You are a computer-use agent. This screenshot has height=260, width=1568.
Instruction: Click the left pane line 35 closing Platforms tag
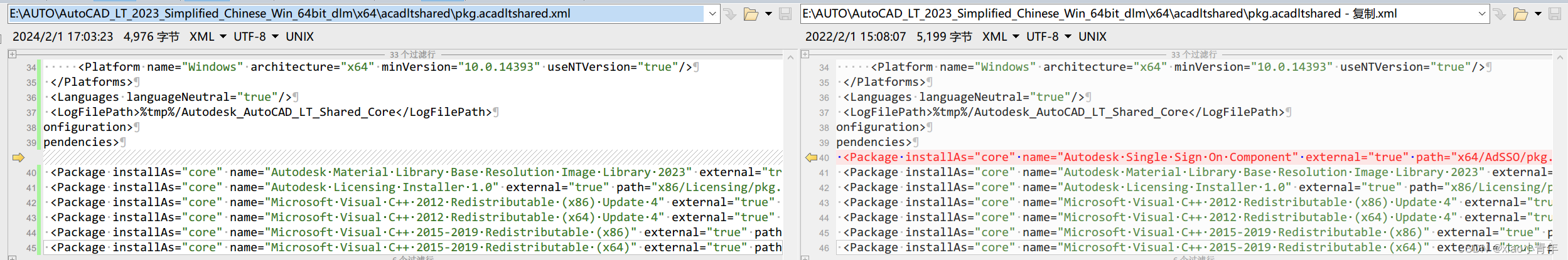(x=92, y=82)
